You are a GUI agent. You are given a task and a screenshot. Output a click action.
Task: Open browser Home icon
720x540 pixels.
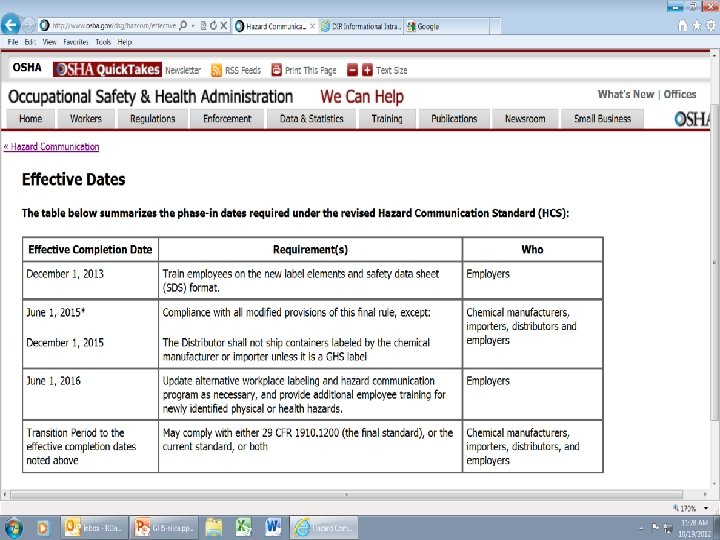(x=683, y=26)
